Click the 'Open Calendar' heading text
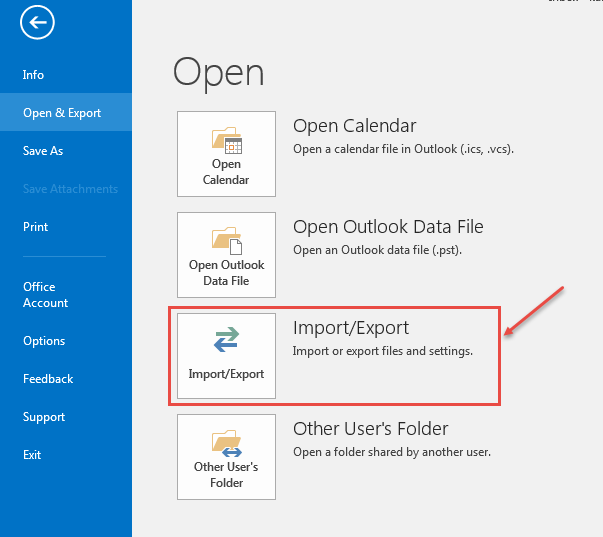Image resolution: width=603 pixels, height=537 pixels. point(355,126)
